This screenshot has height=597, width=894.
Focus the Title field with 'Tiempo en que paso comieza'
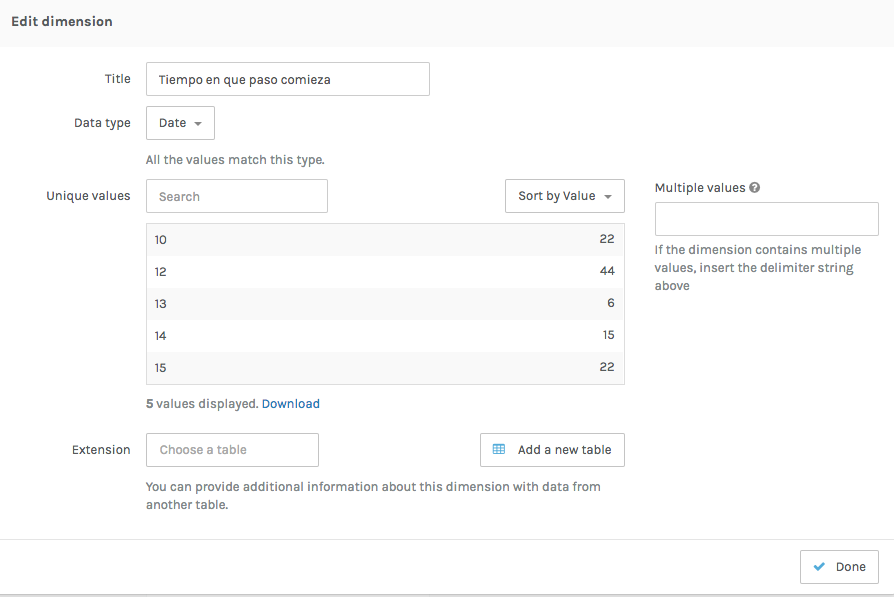pos(287,79)
